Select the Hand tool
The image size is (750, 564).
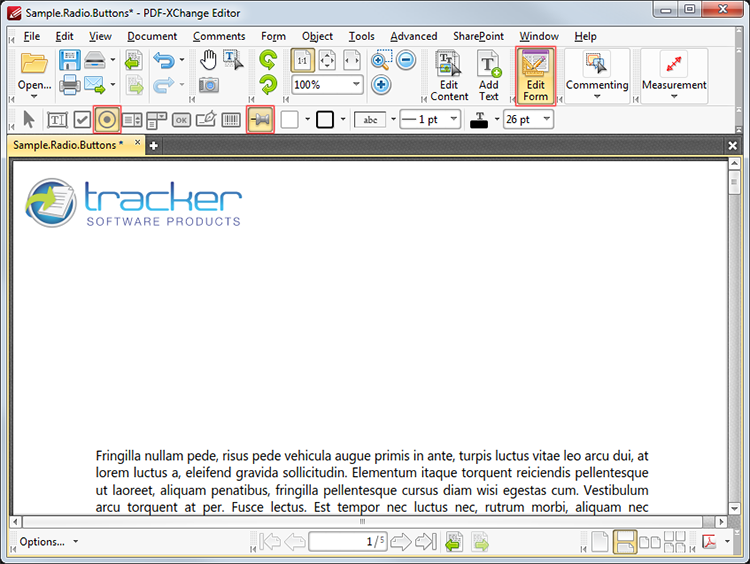click(x=209, y=60)
